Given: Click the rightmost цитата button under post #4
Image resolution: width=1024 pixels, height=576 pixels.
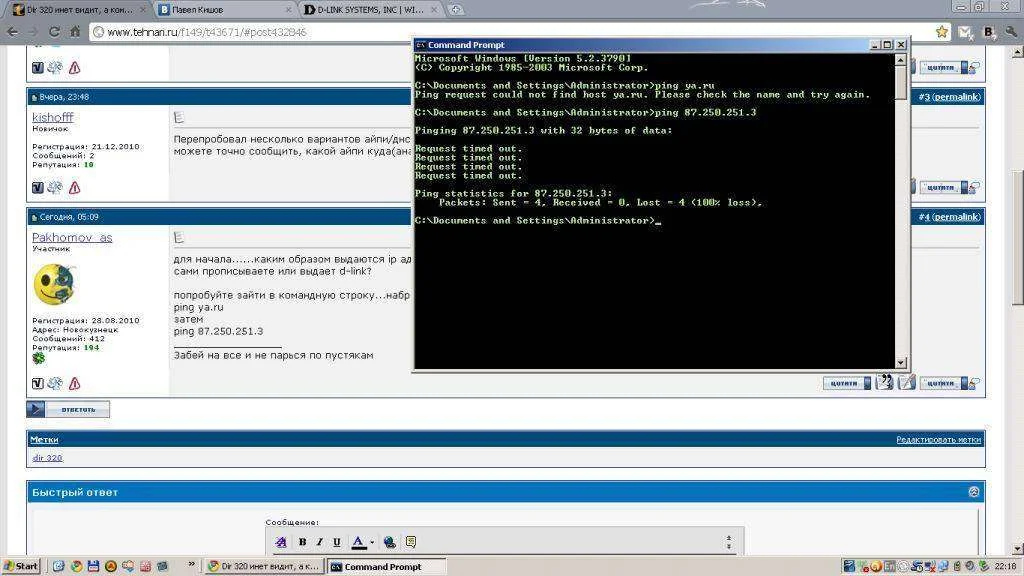Looking at the screenshot, I should (943, 383).
